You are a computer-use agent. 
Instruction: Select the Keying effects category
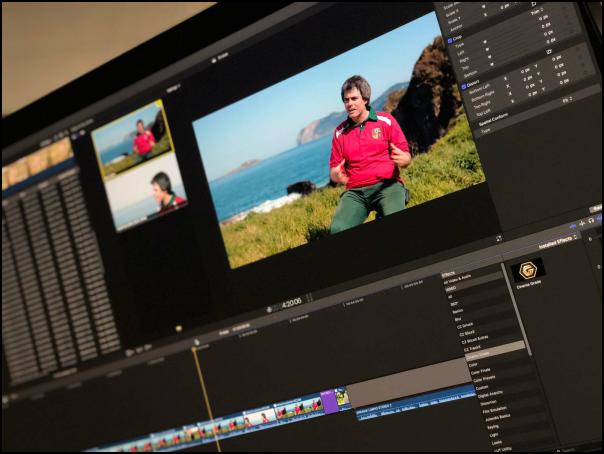click(493, 427)
